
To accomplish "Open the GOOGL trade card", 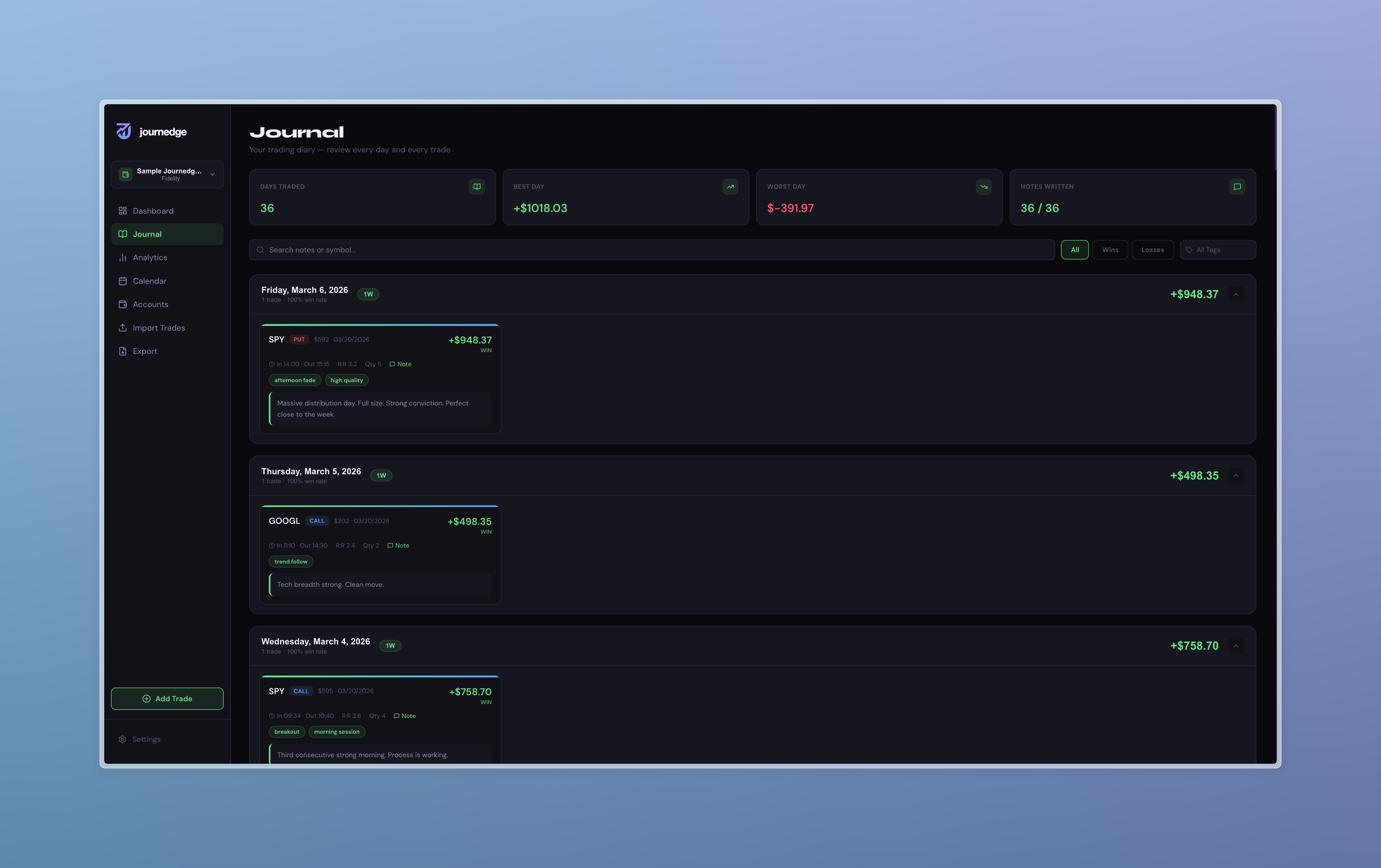I will (380, 555).
